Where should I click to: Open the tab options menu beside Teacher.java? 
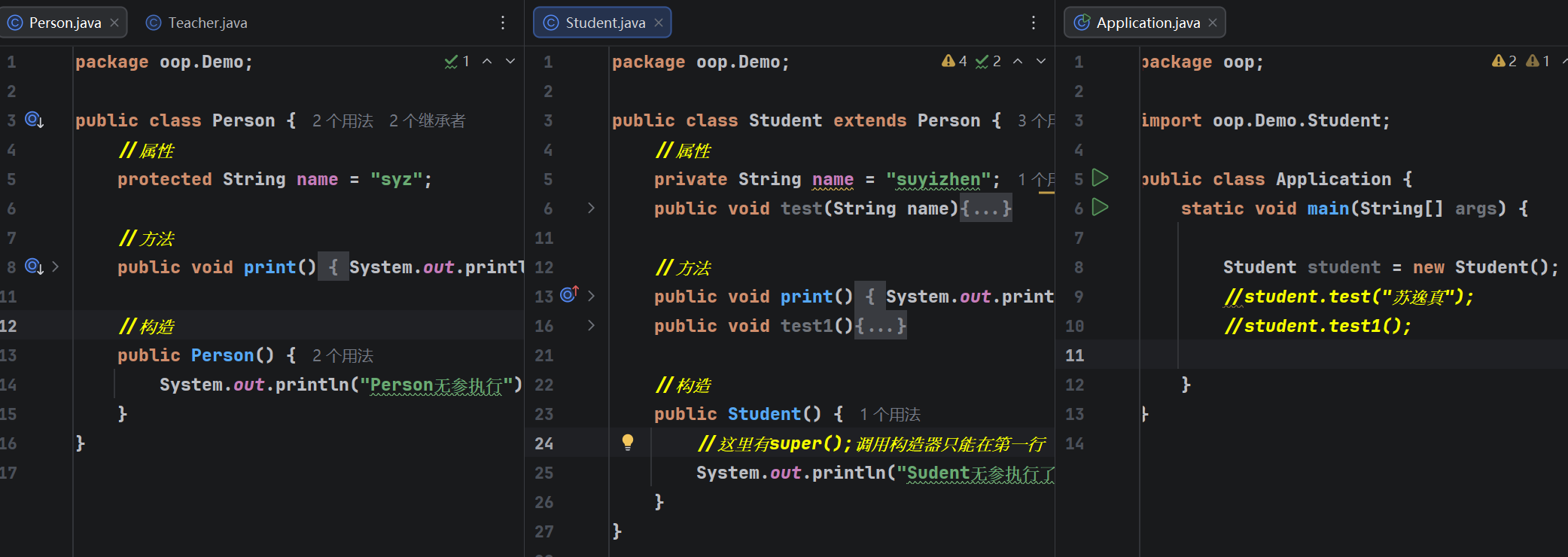coord(503,23)
